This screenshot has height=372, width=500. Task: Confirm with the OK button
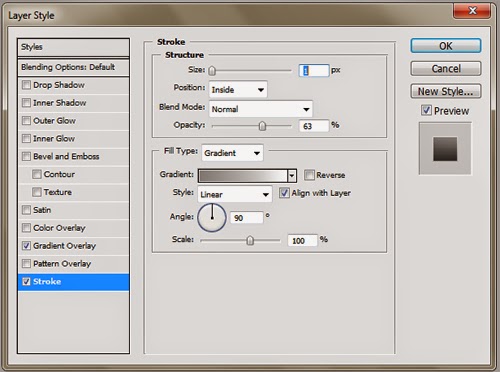[446, 46]
